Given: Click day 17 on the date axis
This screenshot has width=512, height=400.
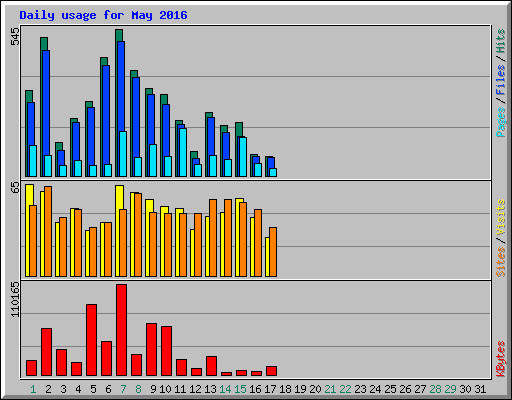Looking at the screenshot, I should [270, 389].
